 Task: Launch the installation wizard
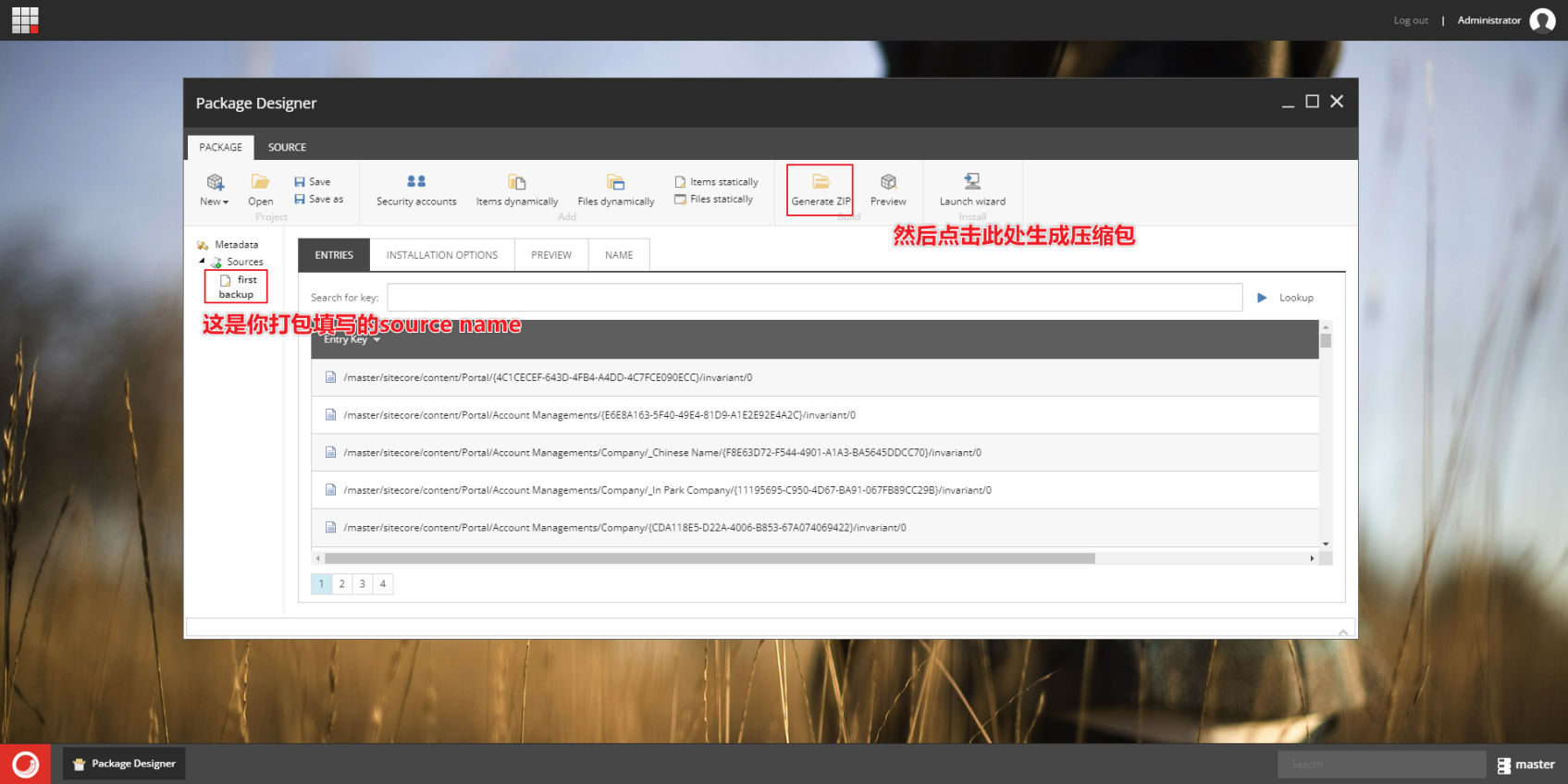click(972, 190)
